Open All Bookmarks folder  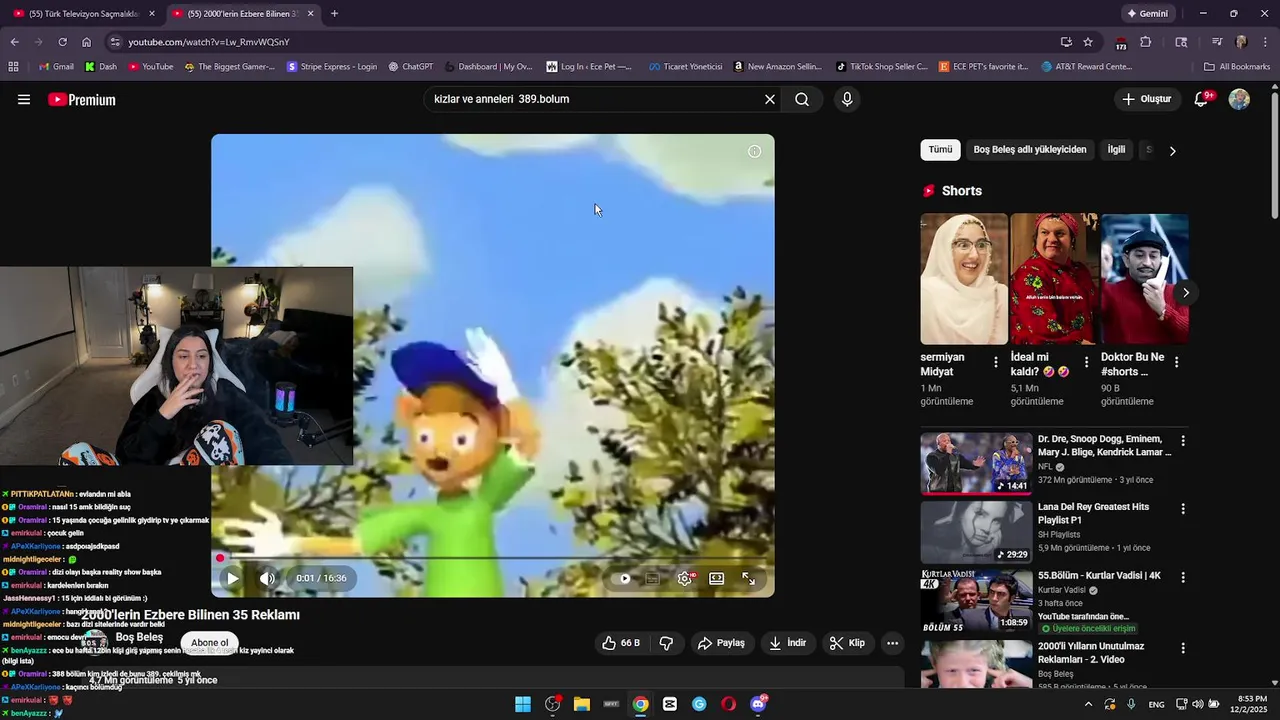(x=1237, y=67)
